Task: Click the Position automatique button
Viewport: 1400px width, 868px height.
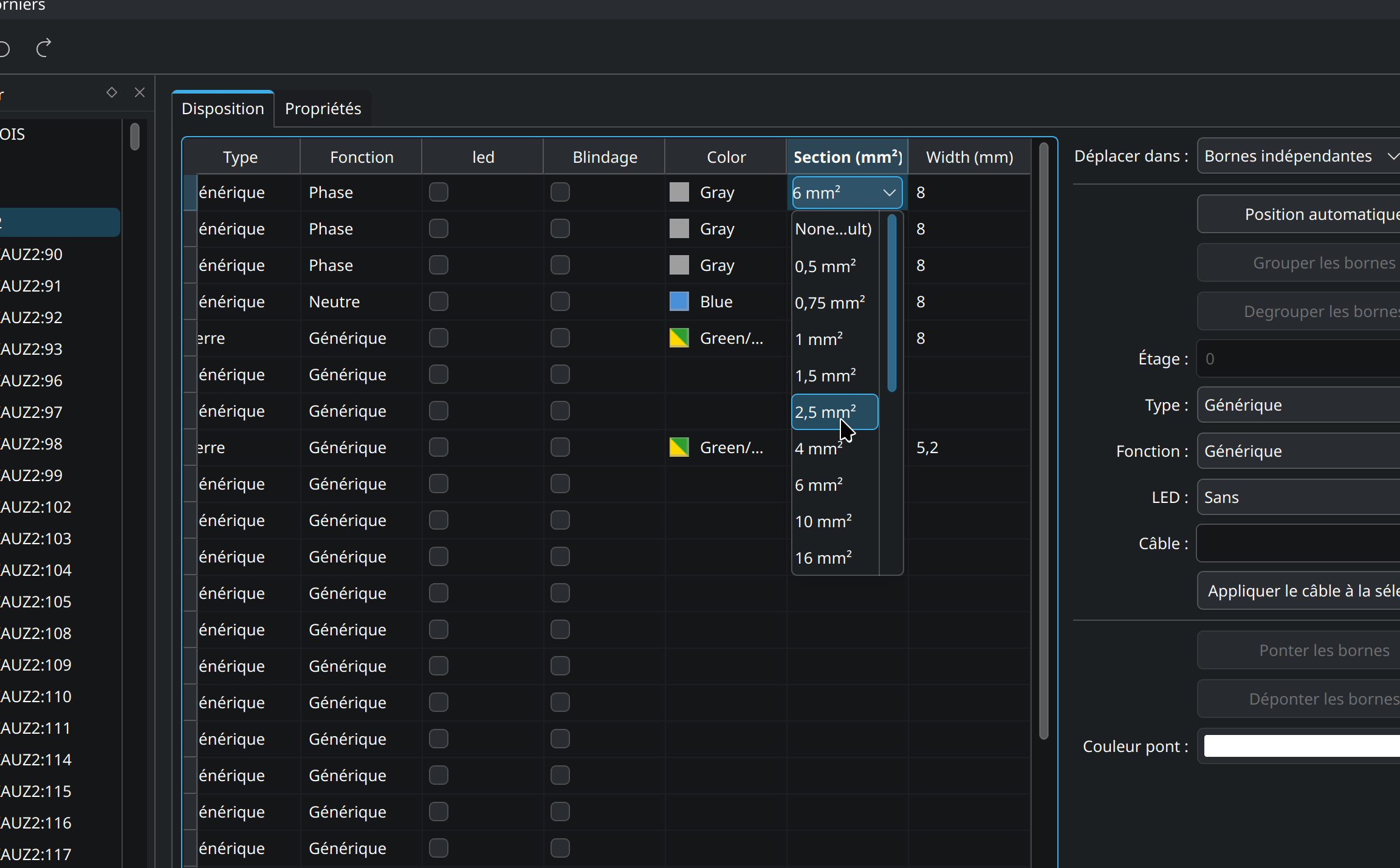Action: pyautogui.click(x=1299, y=214)
